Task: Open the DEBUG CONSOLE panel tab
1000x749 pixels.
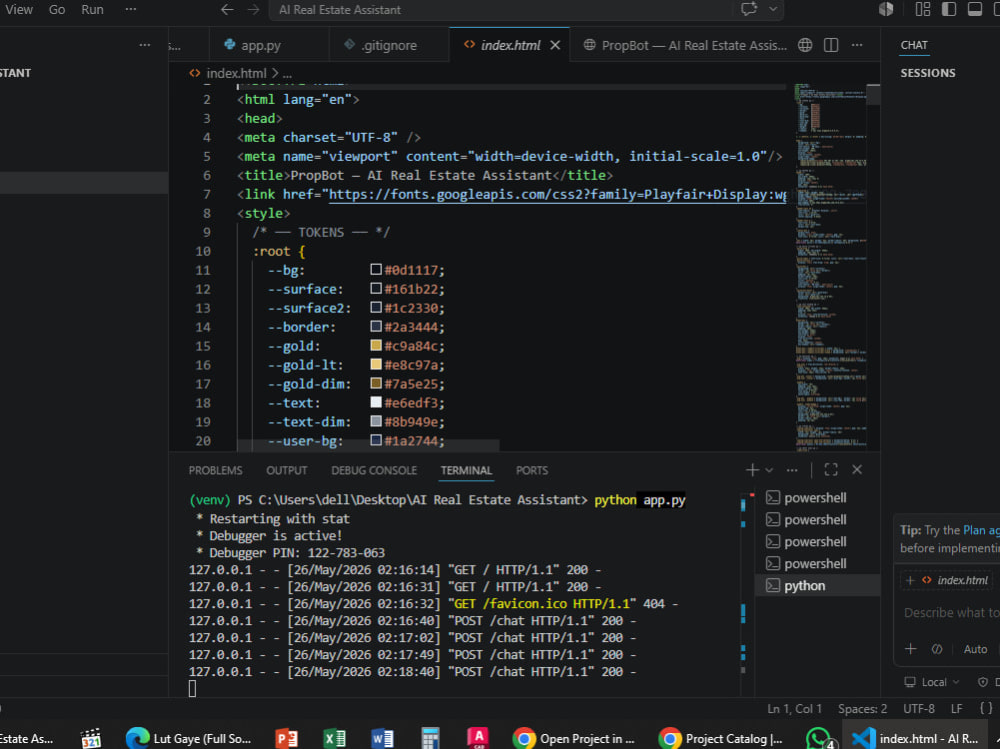Action: (x=374, y=470)
